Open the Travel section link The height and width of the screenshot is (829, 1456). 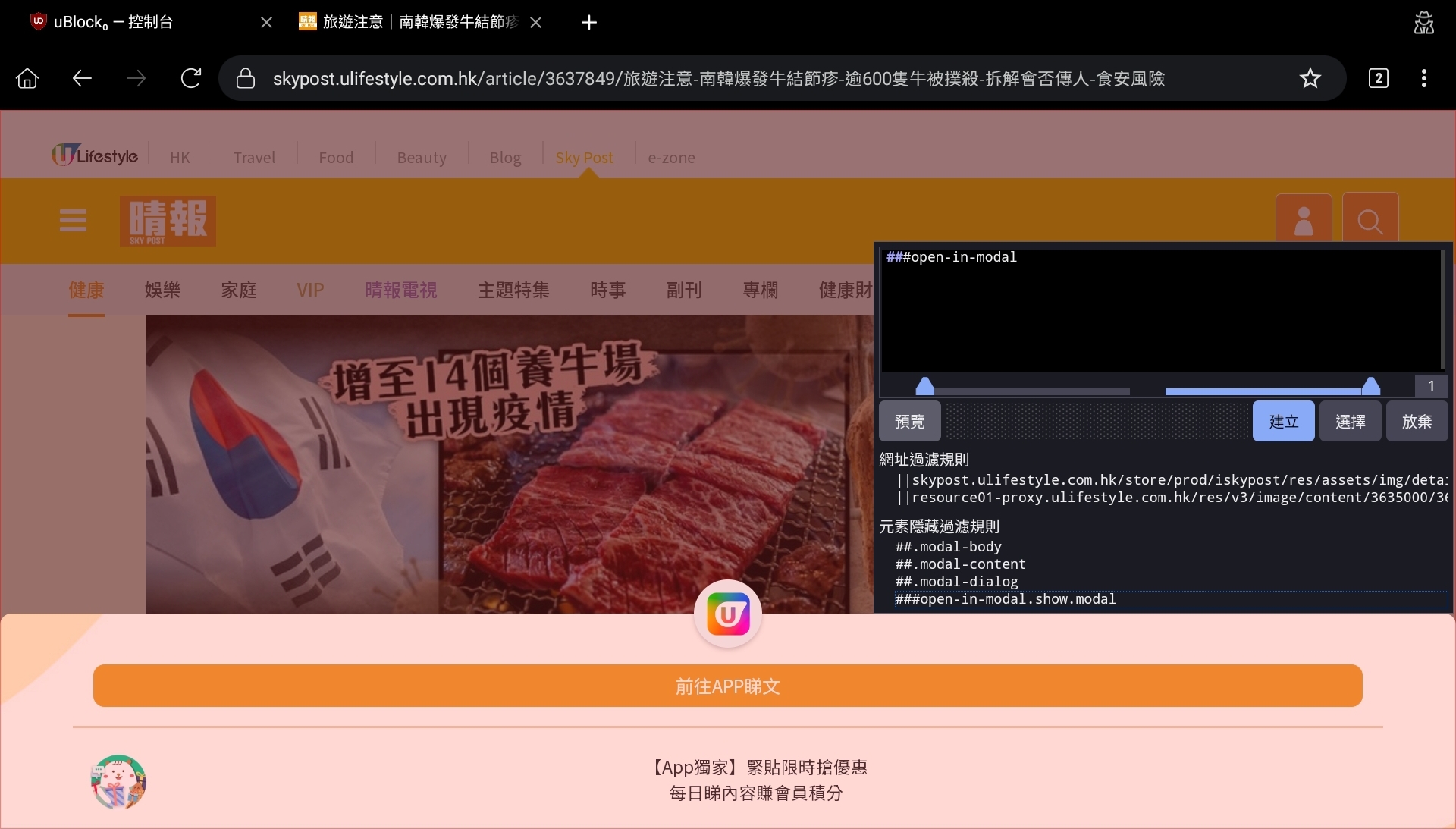point(255,157)
